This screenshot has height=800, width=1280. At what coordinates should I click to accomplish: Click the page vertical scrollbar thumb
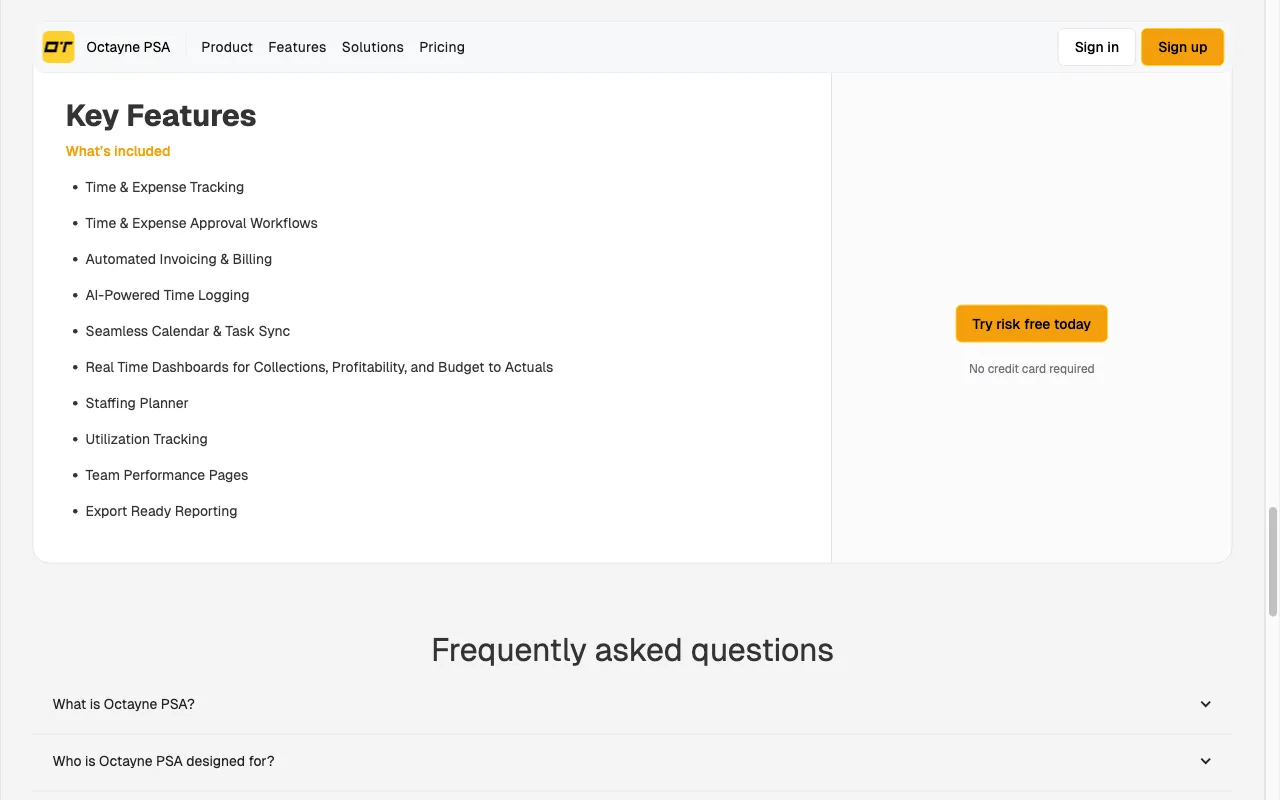tap(1273, 561)
